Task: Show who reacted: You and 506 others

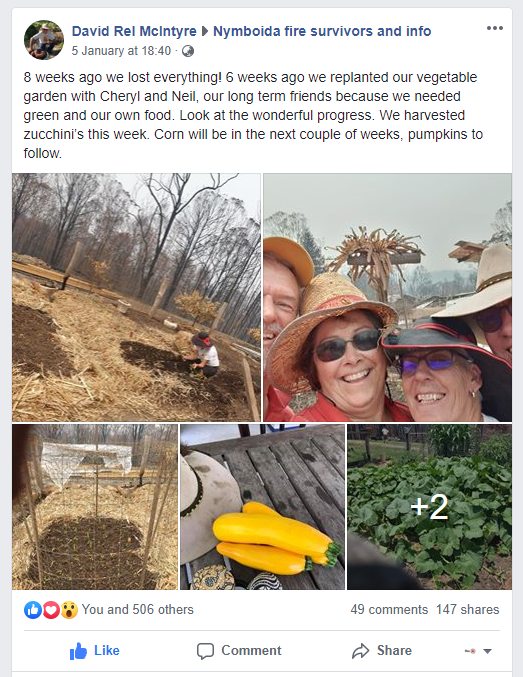Action: point(137,610)
